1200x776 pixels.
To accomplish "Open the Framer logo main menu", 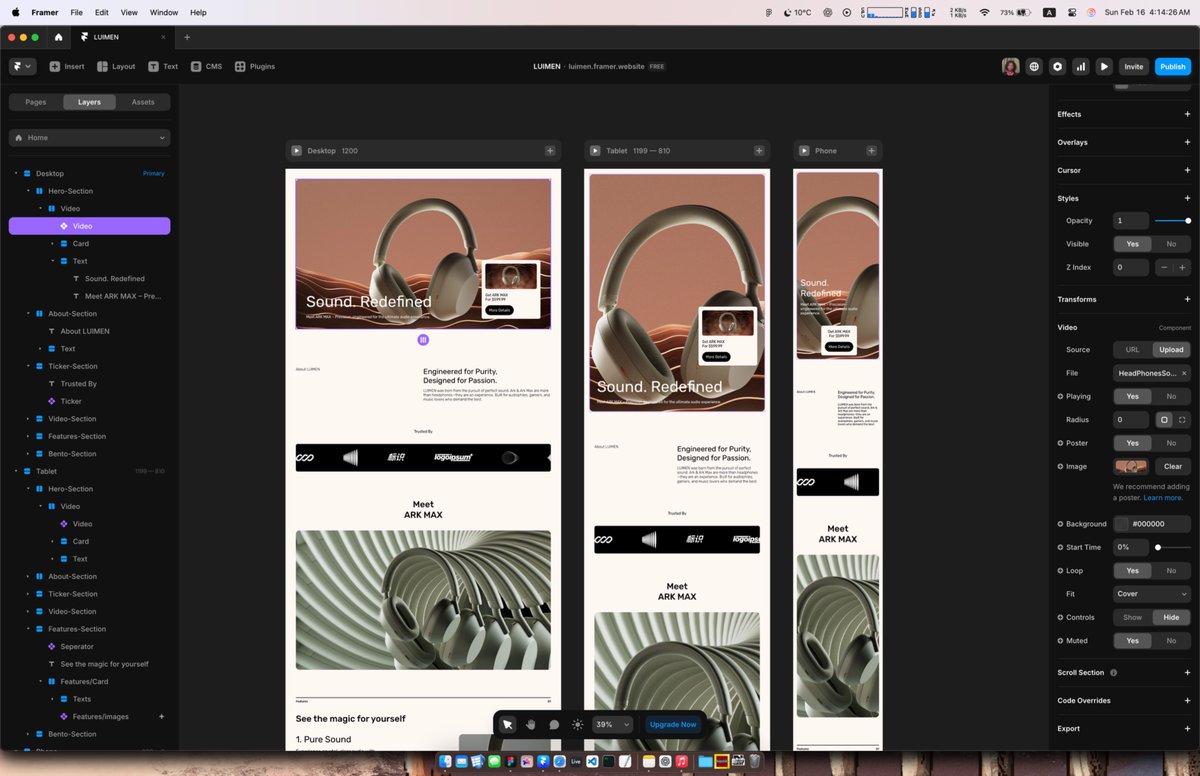I will tap(22, 66).
